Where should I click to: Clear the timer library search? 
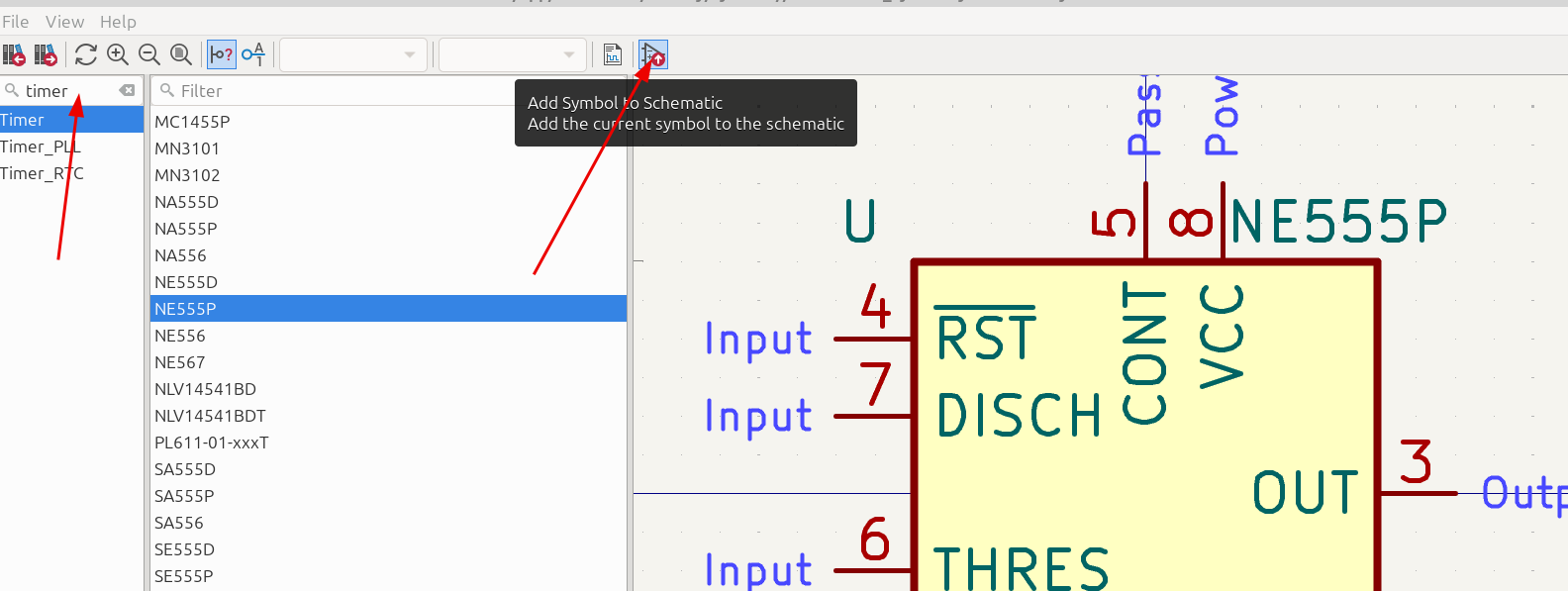tap(127, 90)
